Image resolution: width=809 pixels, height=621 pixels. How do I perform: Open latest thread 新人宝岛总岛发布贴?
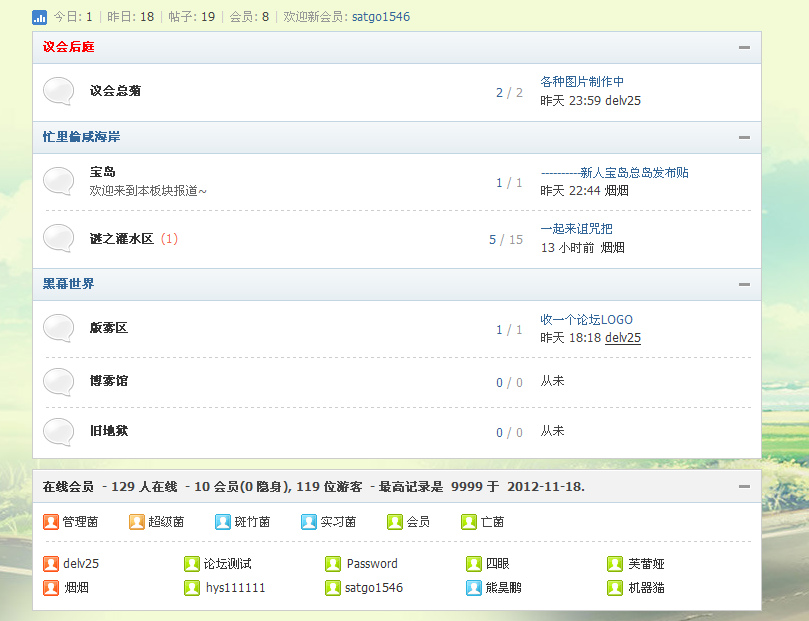(614, 172)
